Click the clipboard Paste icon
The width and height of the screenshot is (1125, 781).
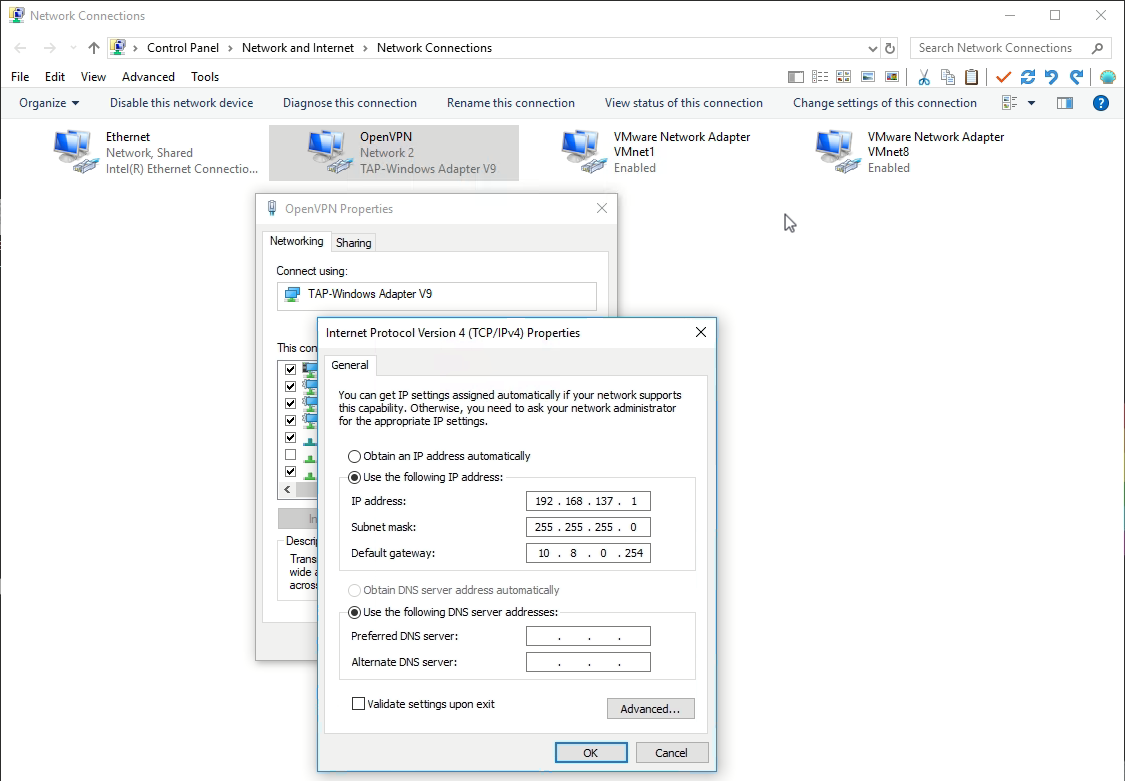[x=971, y=77]
